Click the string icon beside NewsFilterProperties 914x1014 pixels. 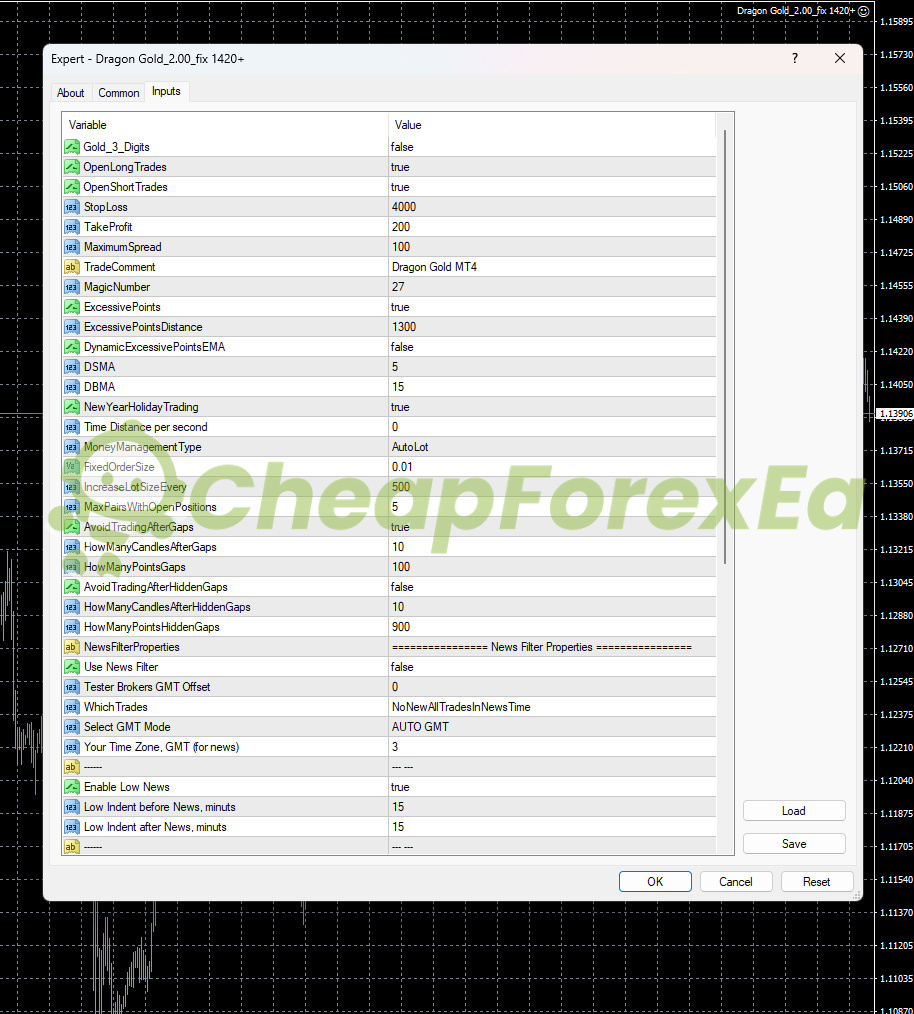pos(72,647)
